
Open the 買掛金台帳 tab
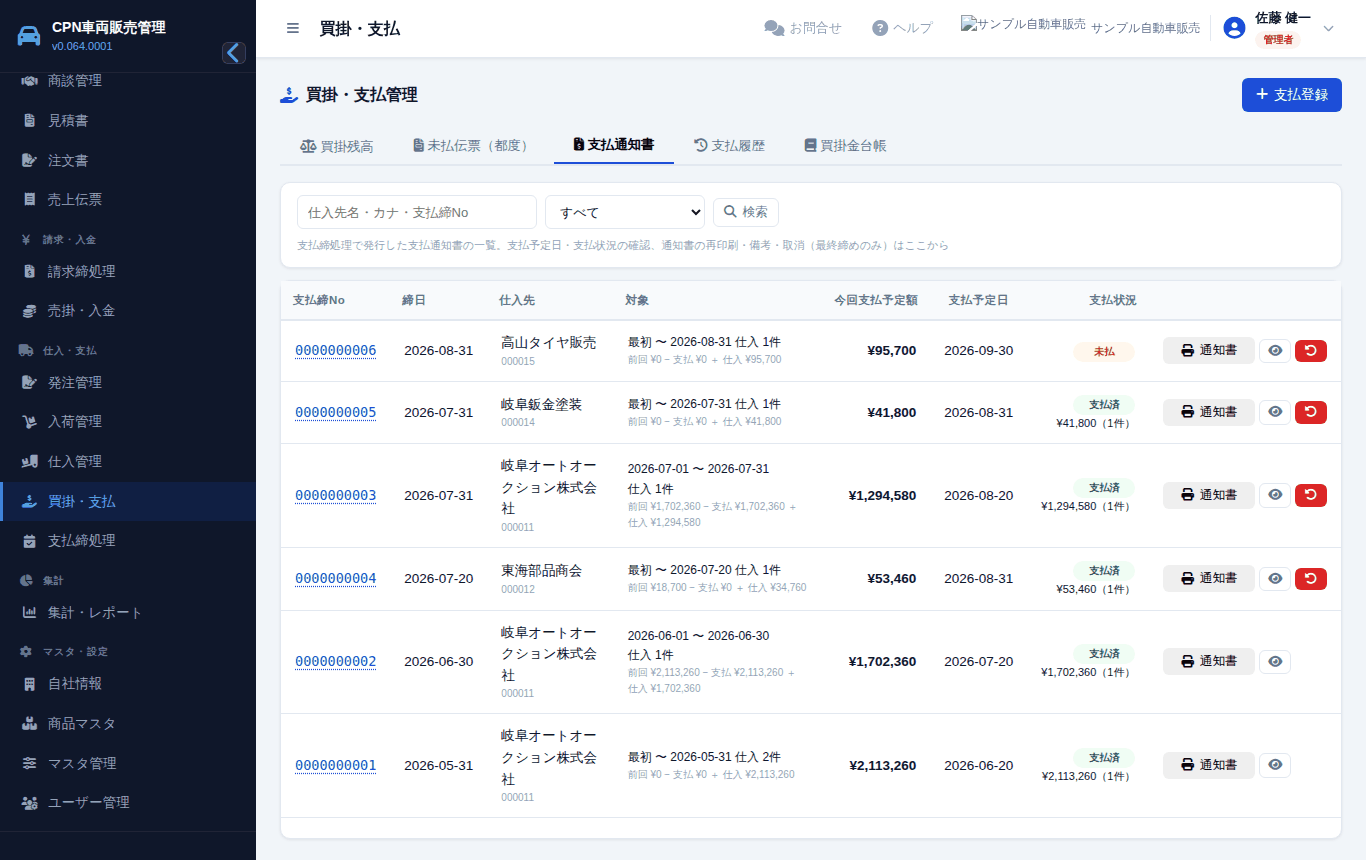coord(845,146)
